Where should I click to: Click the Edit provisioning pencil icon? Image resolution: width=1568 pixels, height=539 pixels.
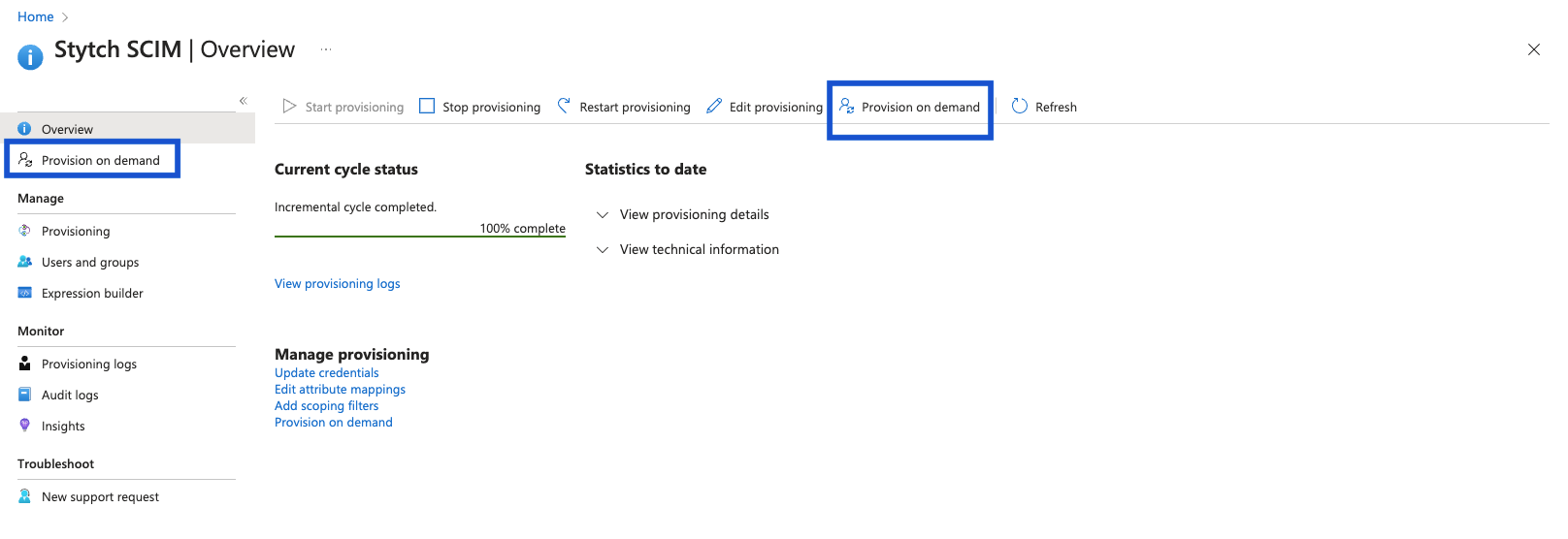click(714, 106)
